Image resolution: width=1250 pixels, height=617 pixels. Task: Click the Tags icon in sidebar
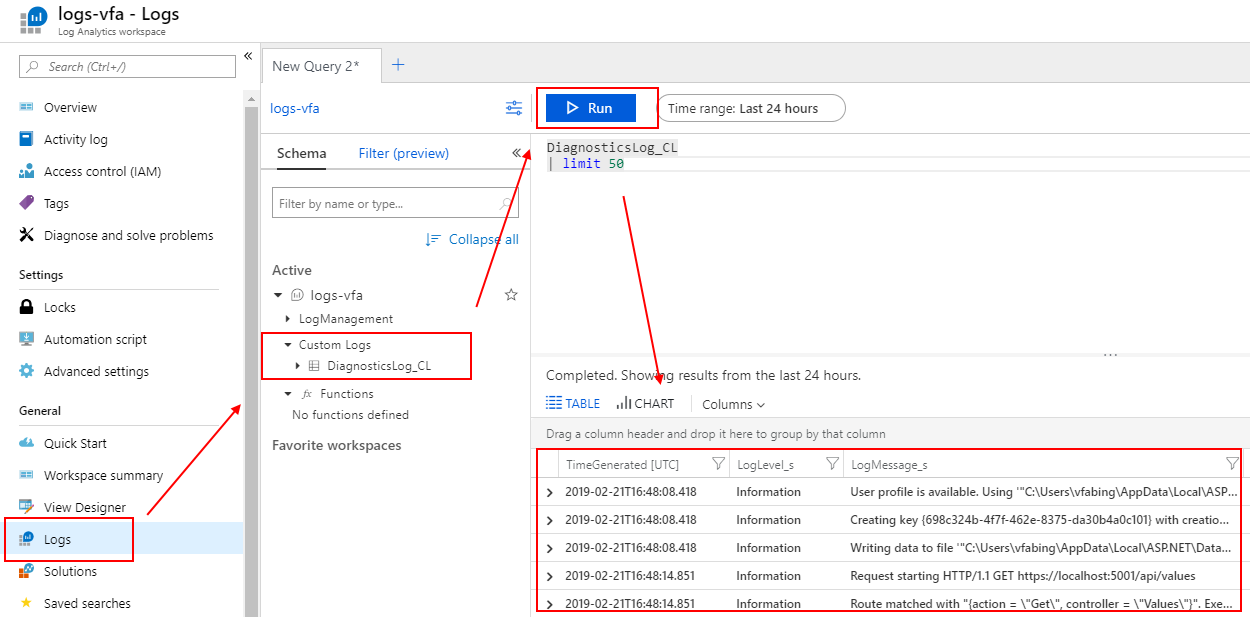coord(27,203)
